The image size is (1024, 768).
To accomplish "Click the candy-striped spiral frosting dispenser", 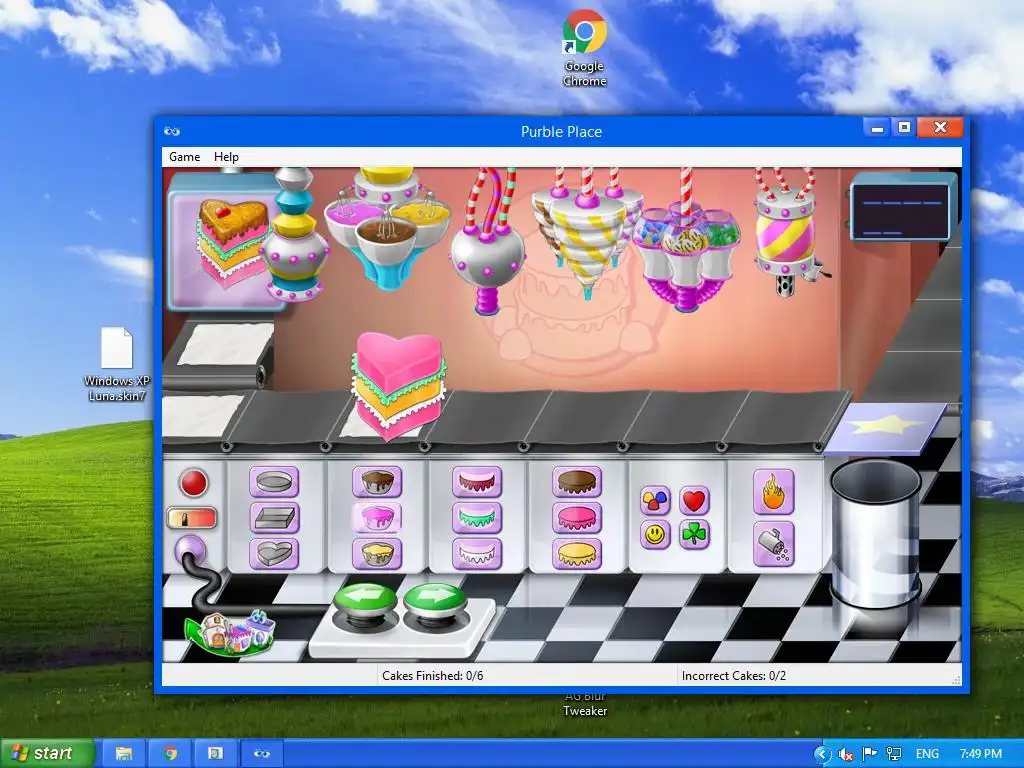I will (x=586, y=234).
